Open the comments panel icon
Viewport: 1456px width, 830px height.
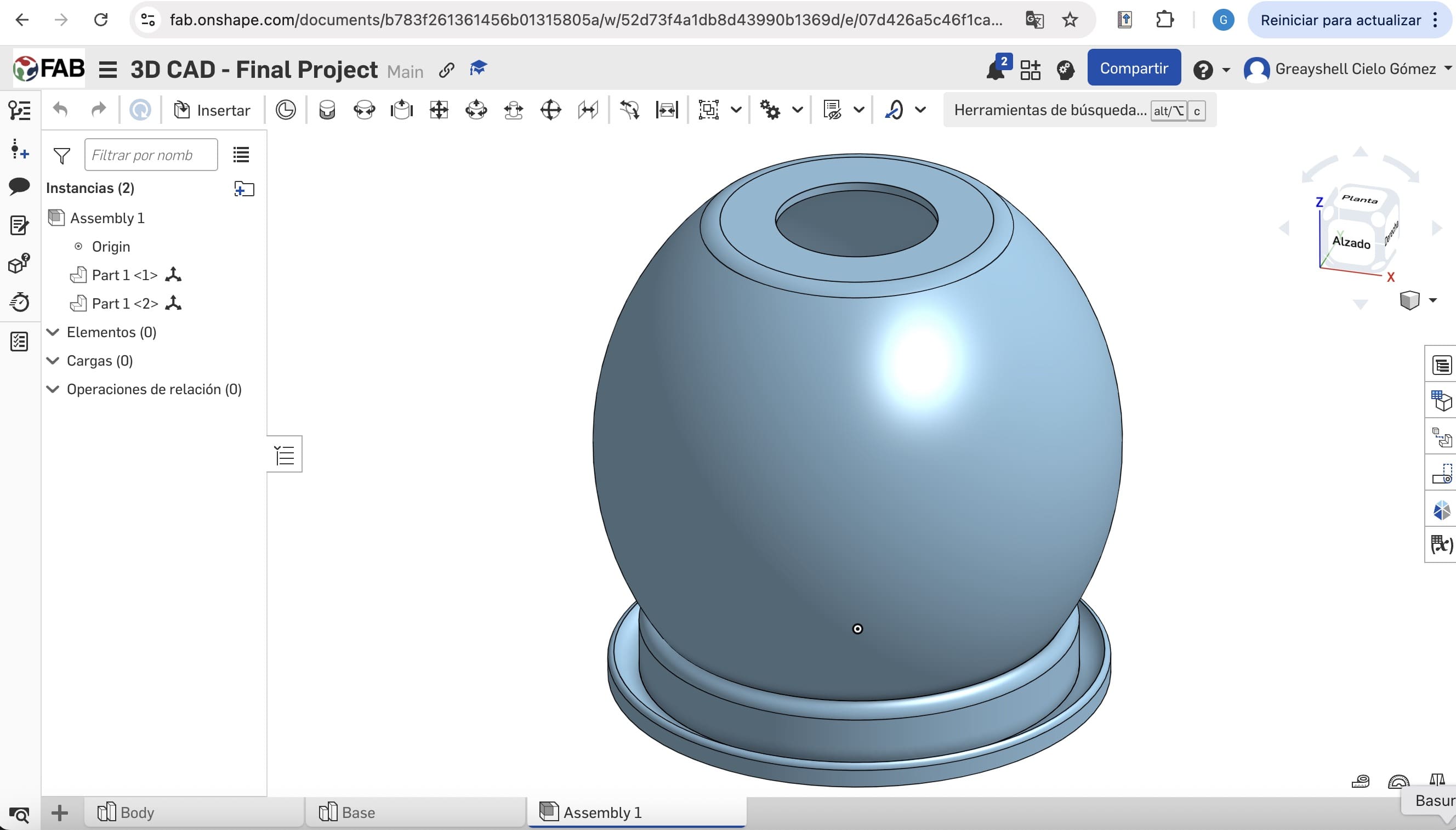point(19,186)
